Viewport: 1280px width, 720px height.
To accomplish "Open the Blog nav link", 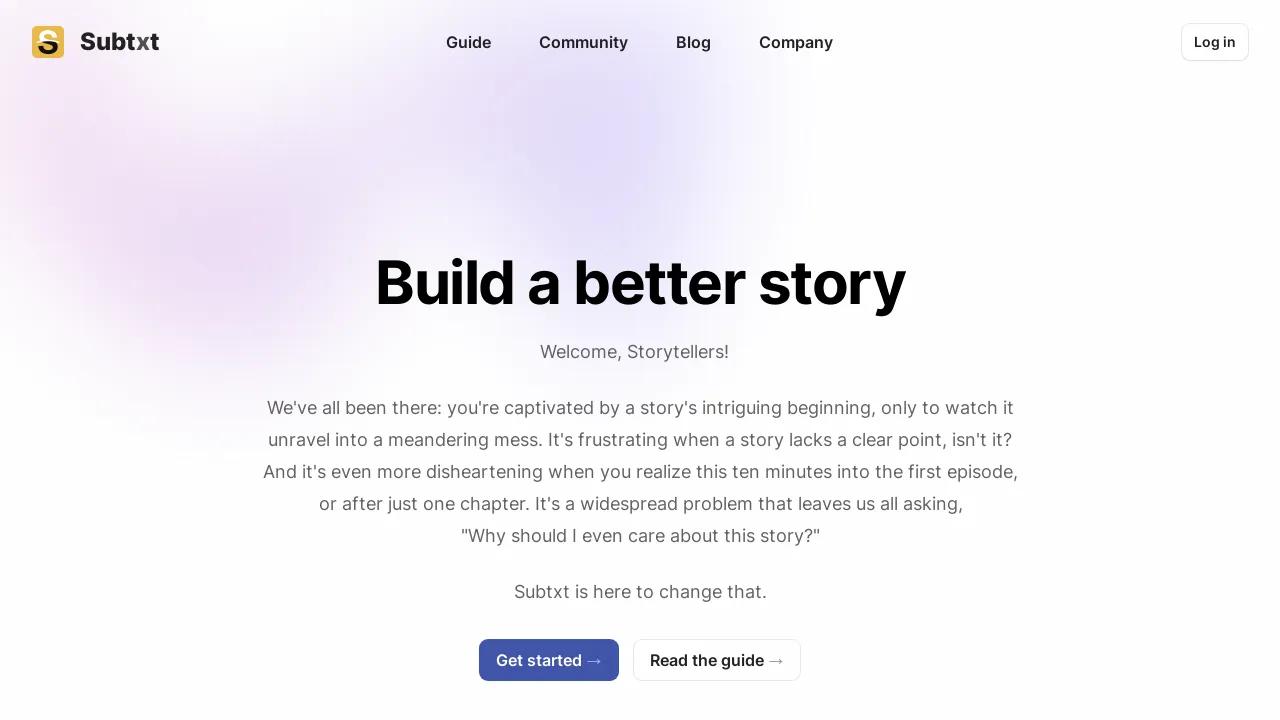I will [x=693, y=42].
